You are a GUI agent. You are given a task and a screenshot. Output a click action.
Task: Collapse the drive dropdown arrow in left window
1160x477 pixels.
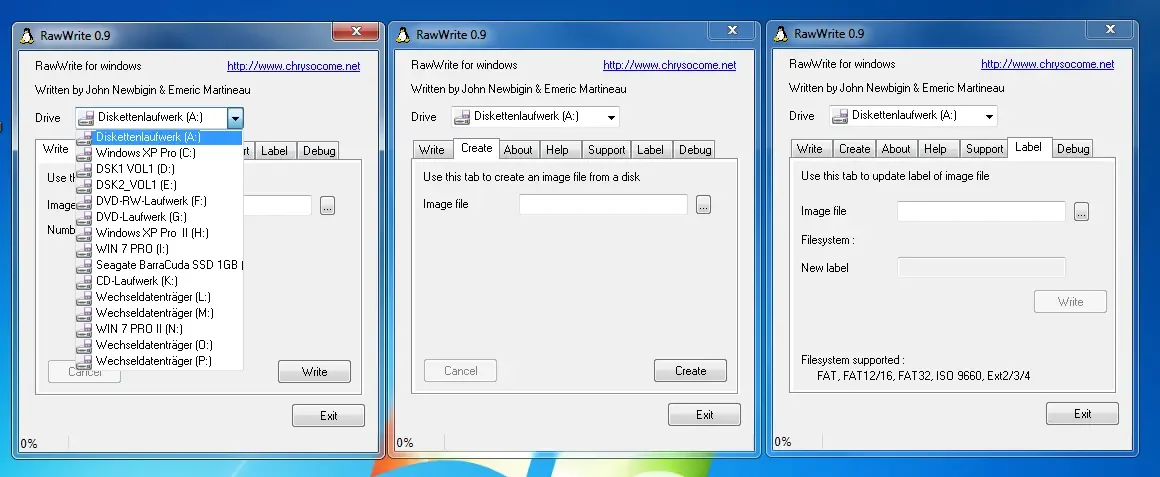pos(235,118)
